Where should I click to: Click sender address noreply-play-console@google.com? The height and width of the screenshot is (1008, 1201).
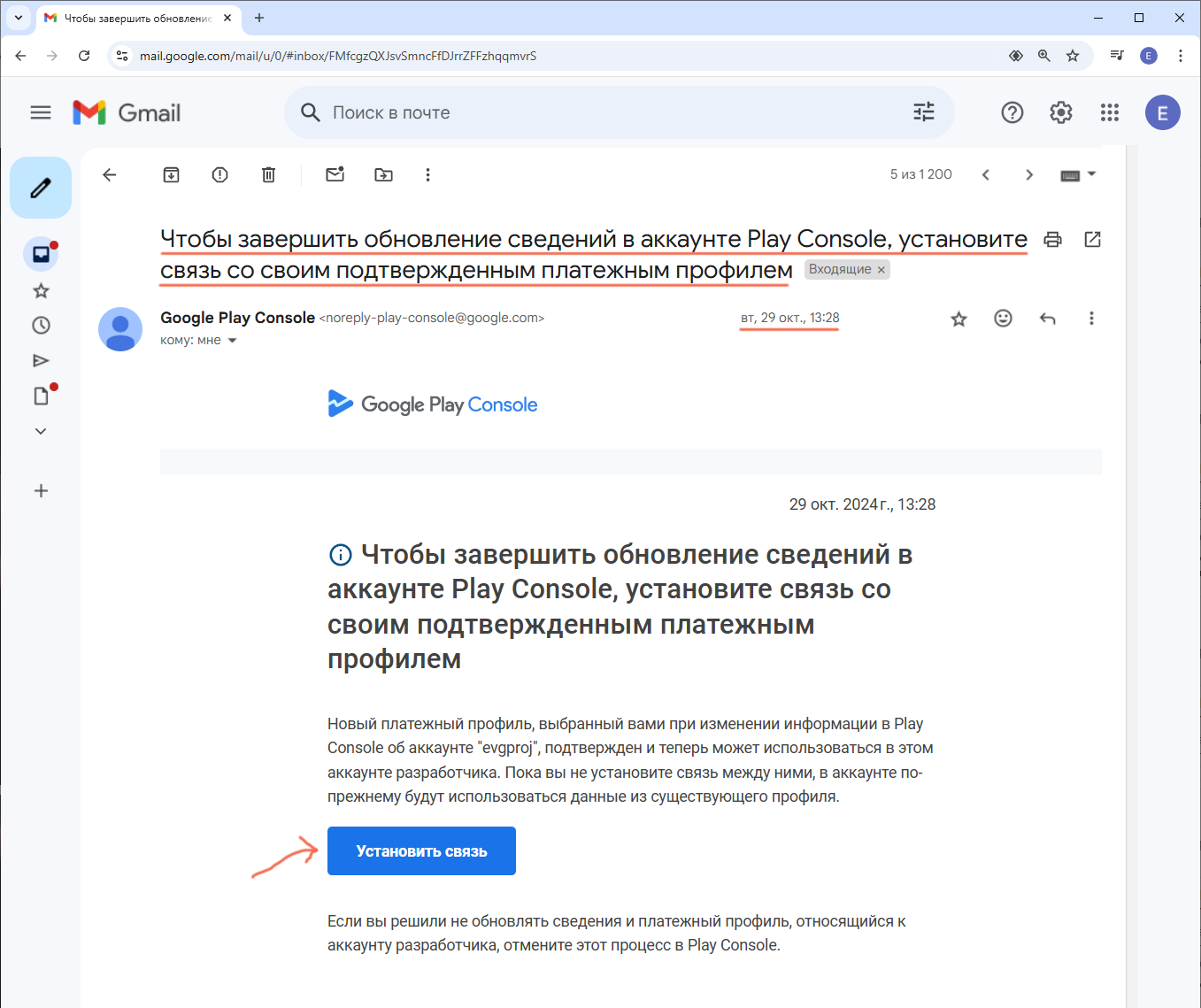[x=432, y=318]
